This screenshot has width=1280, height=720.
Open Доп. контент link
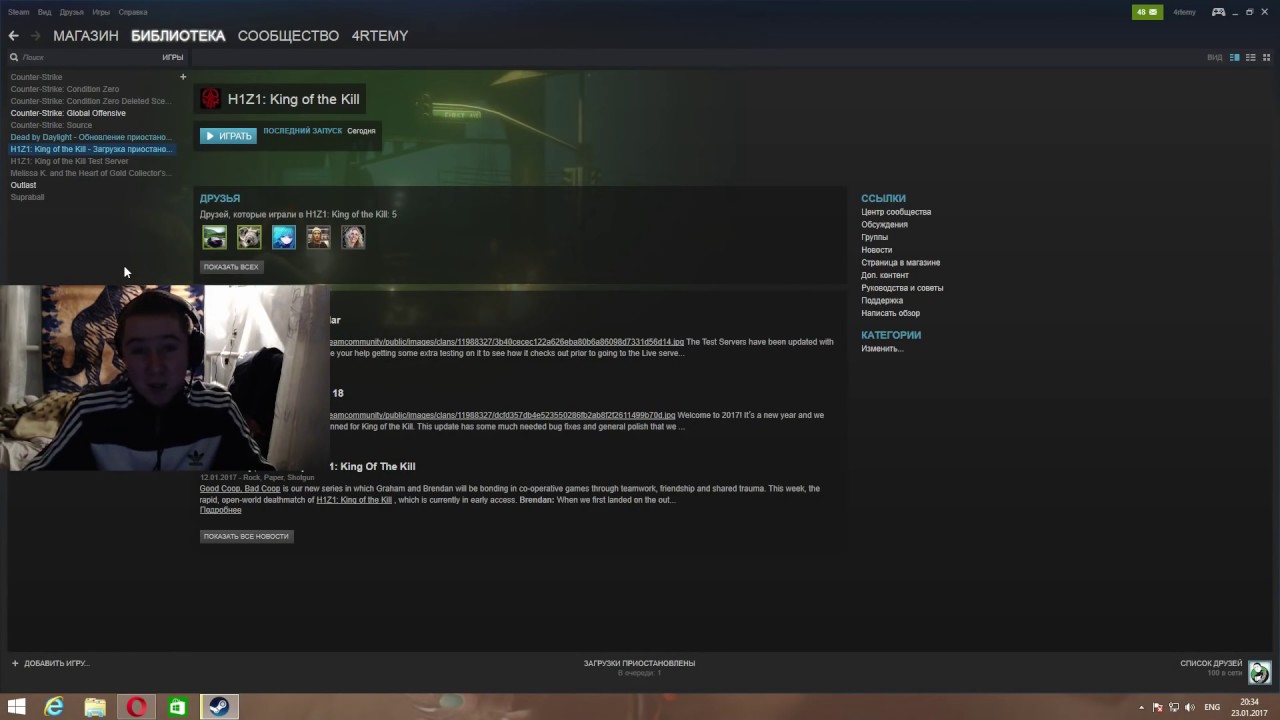click(885, 275)
